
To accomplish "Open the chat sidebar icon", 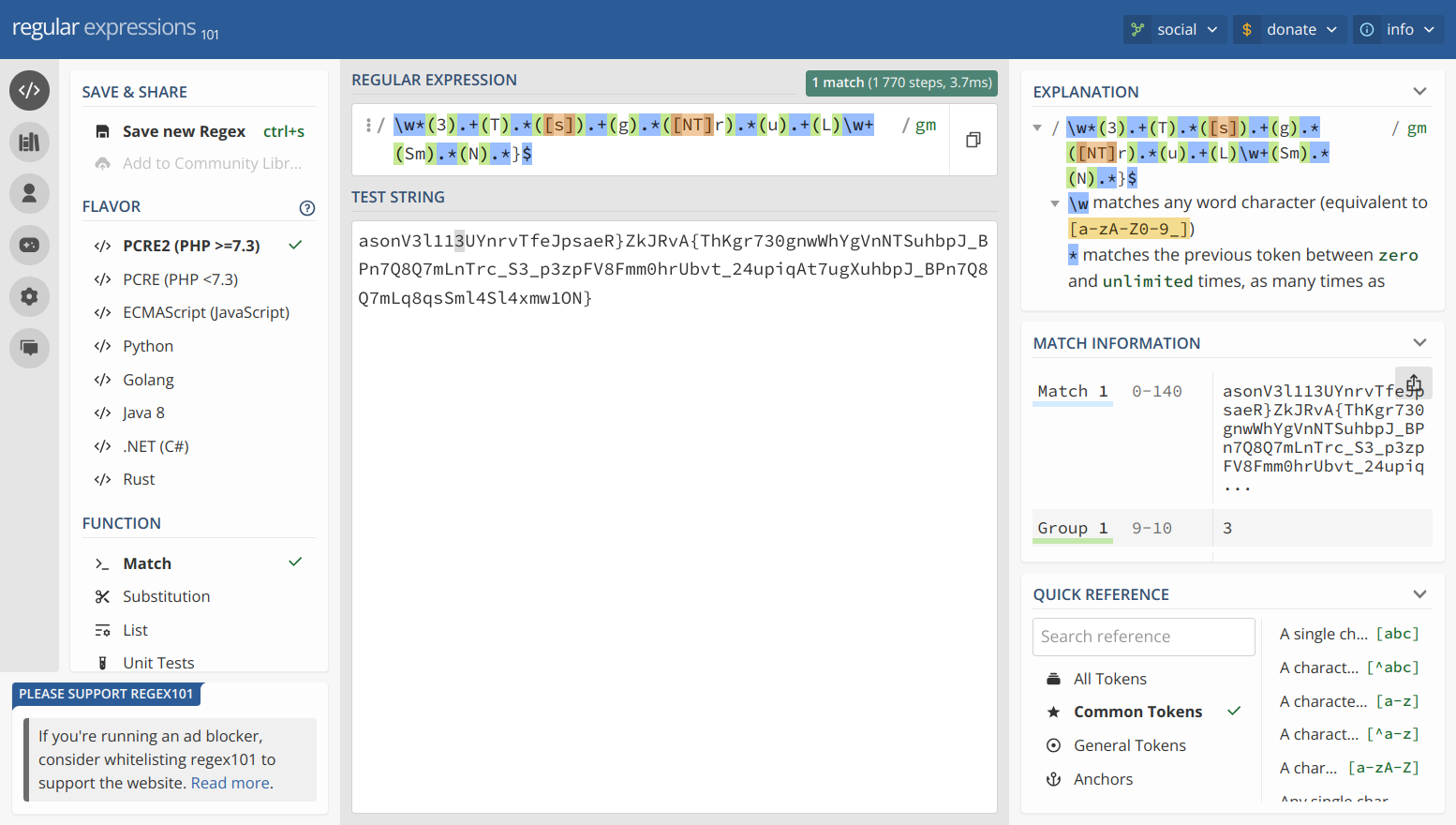I will pos(29,348).
